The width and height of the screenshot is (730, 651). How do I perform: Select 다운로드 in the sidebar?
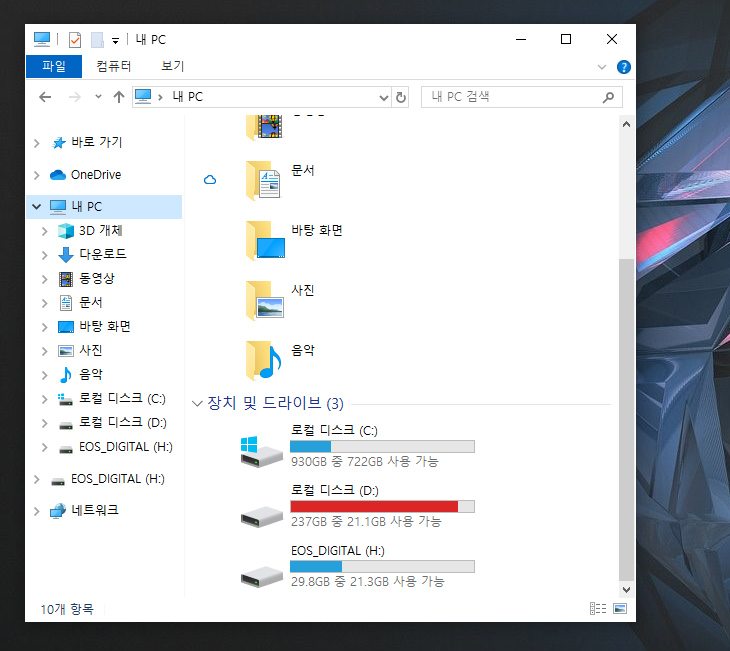coord(103,254)
